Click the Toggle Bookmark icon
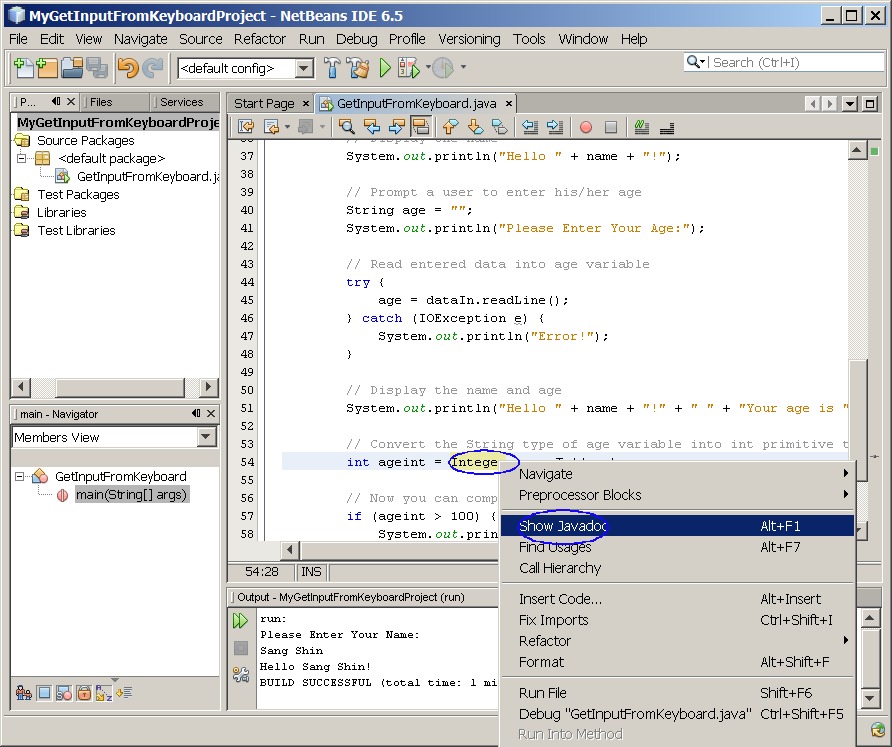 499,127
